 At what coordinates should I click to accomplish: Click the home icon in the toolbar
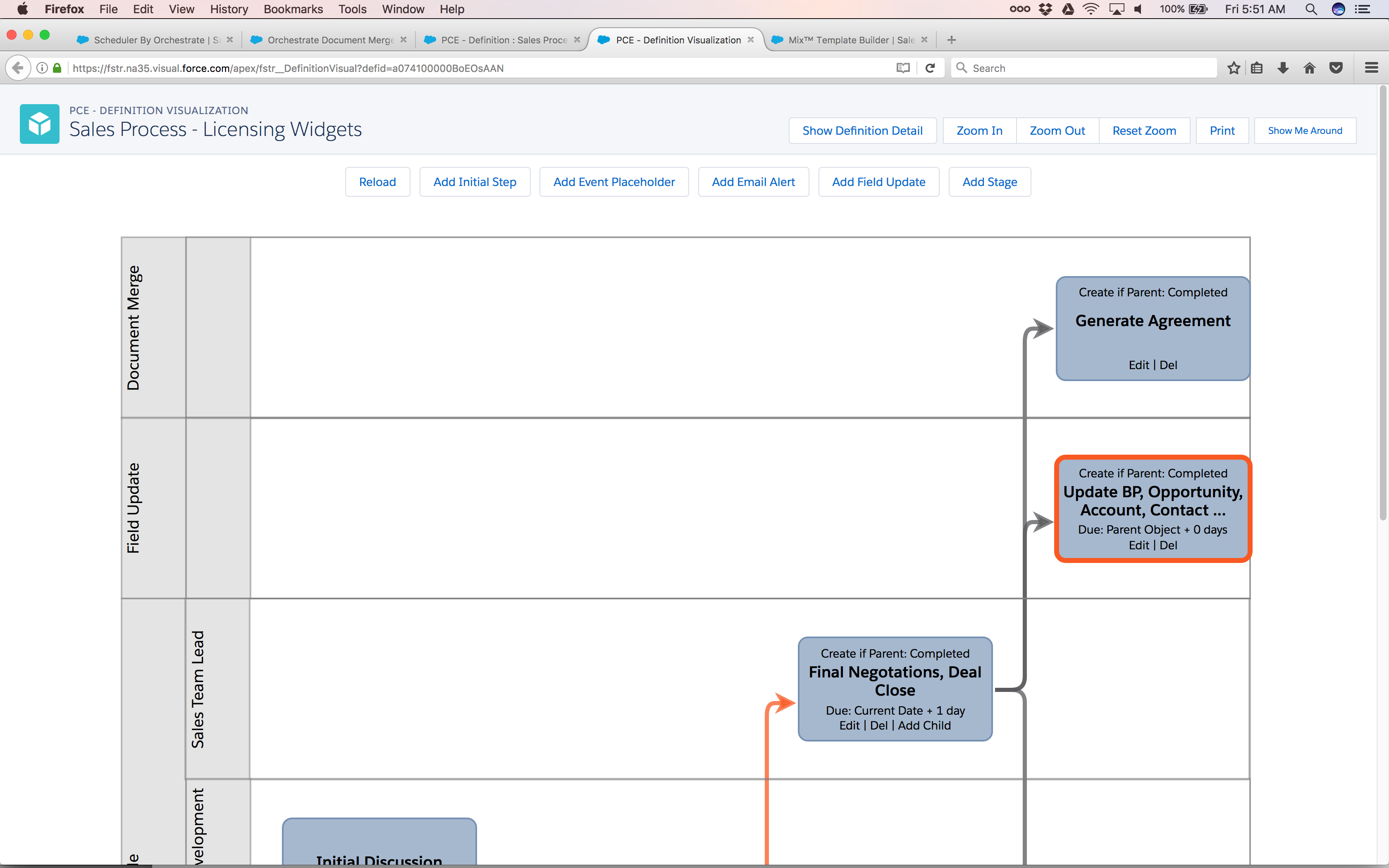click(x=1309, y=68)
